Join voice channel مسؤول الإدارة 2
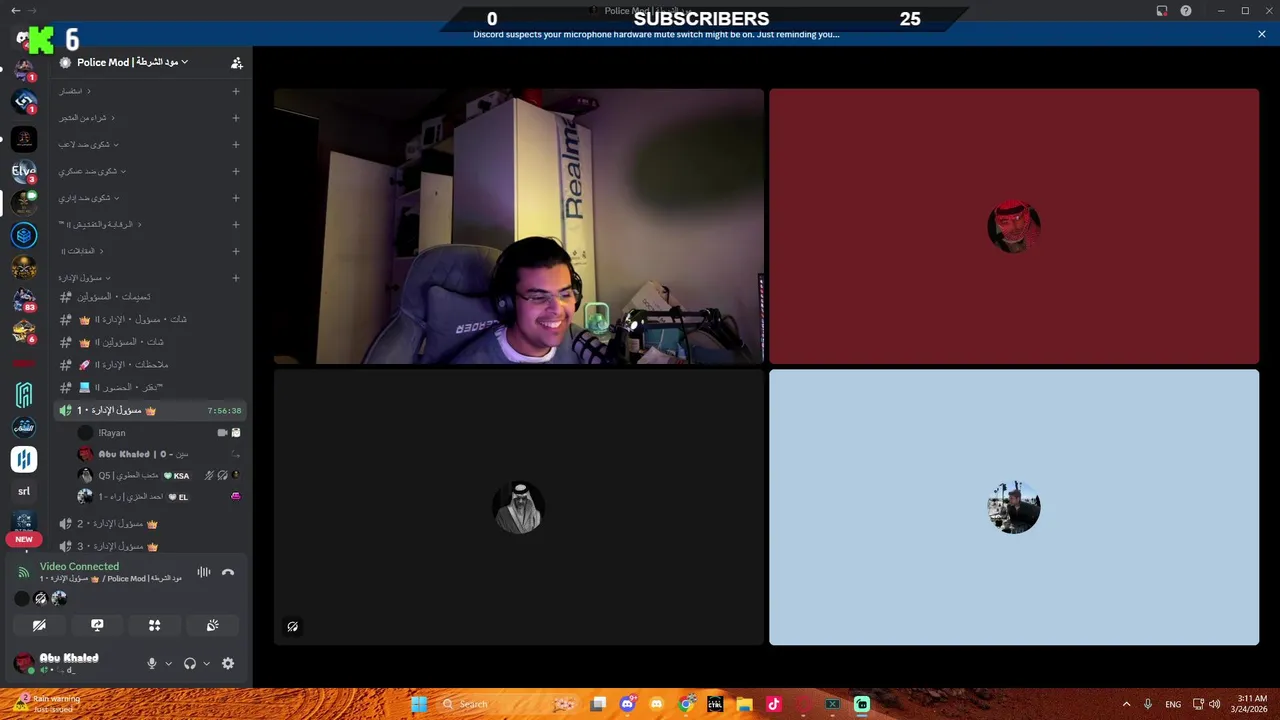The image size is (1280, 720). point(150,524)
